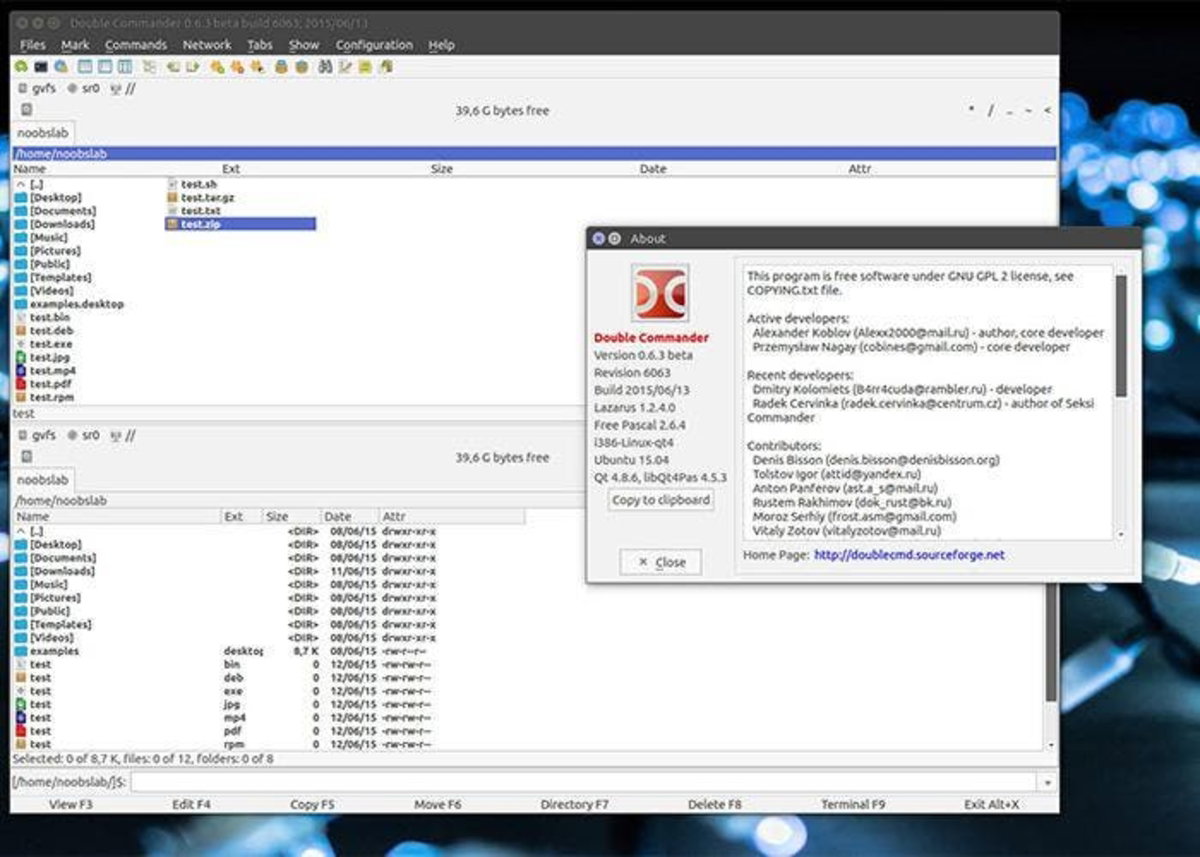This screenshot has width=1200, height=857.
Task: Click the About dialog's vertical scrollbar
Action: coord(1121,403)
